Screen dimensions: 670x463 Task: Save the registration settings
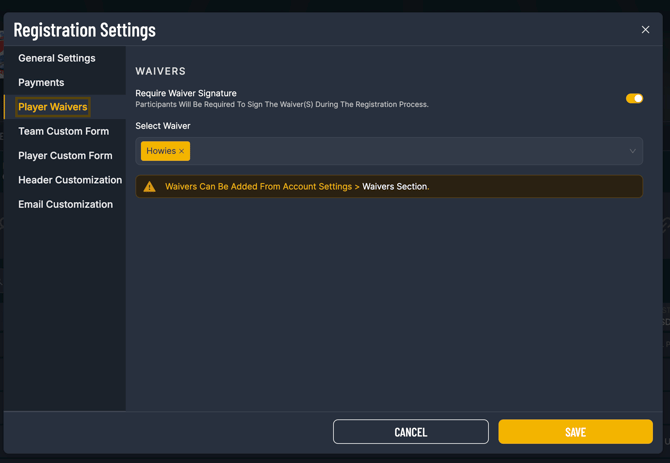click(x=575, y=432)
